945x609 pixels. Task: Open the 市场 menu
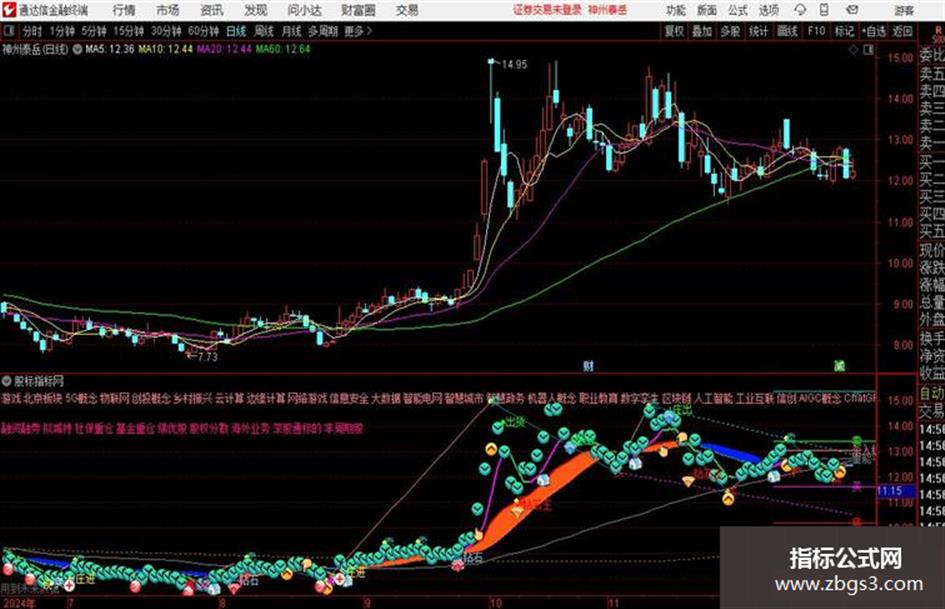point(168,10)
